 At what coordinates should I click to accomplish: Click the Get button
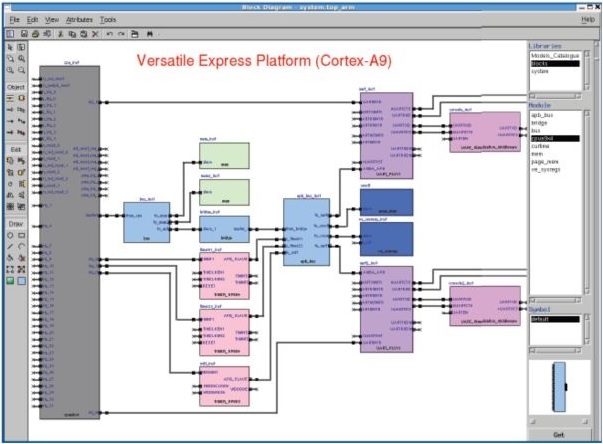coord(559,435)
